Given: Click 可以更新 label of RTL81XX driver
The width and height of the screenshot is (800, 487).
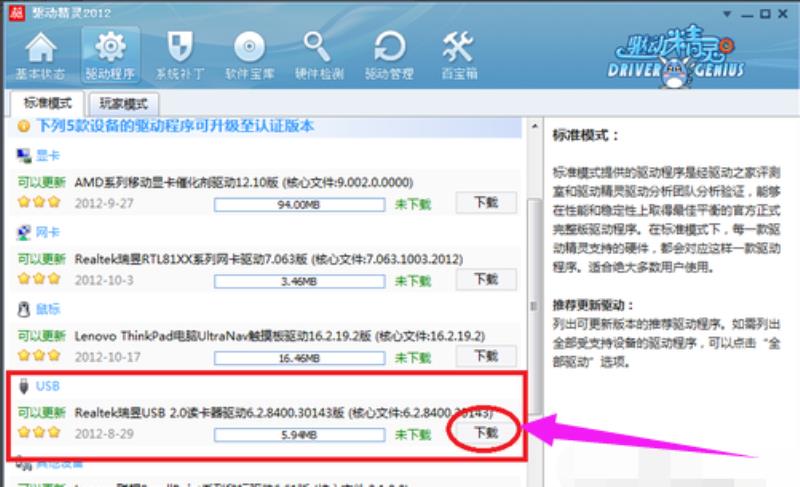Looking at the screenshot, I should 42,259.
